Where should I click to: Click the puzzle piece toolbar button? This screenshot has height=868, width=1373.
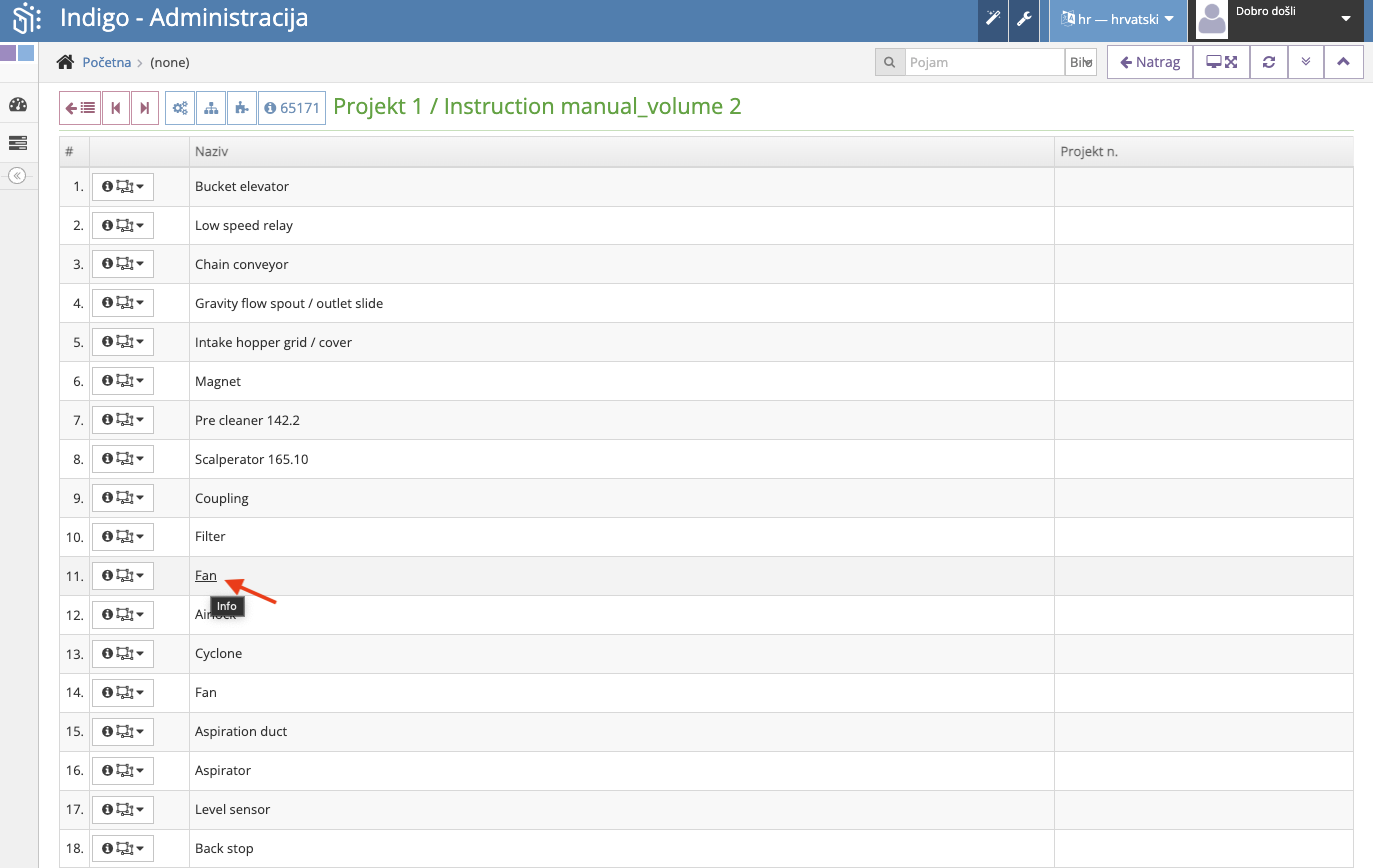click(x=242, y=108)
